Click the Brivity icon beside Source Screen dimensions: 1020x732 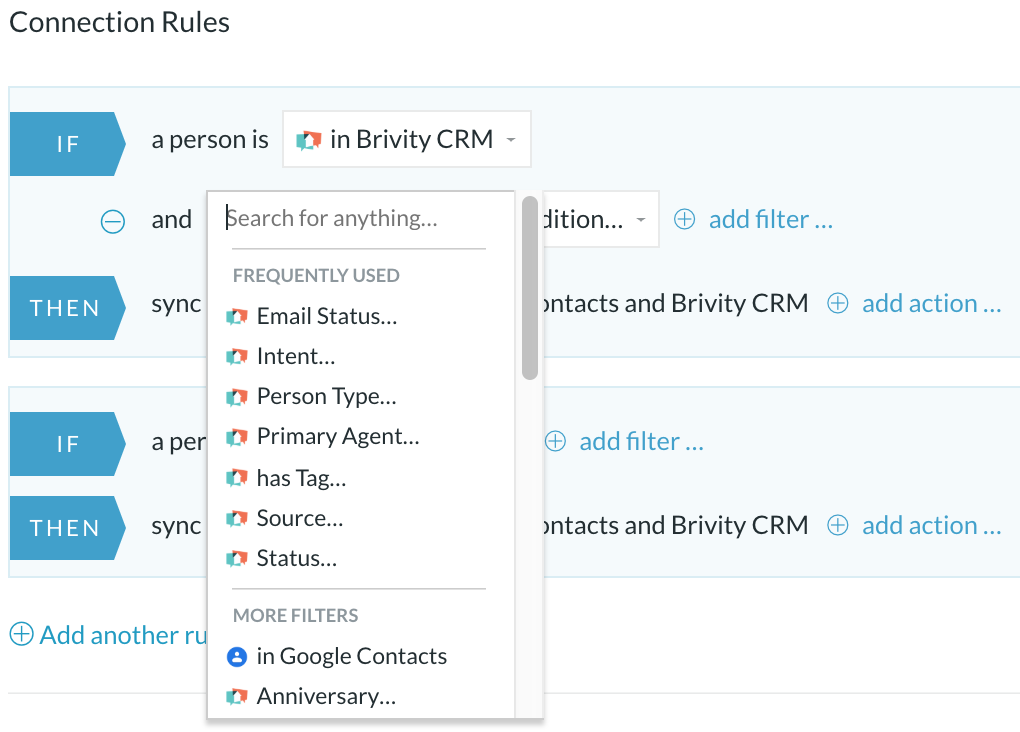[x=237, y=519]
